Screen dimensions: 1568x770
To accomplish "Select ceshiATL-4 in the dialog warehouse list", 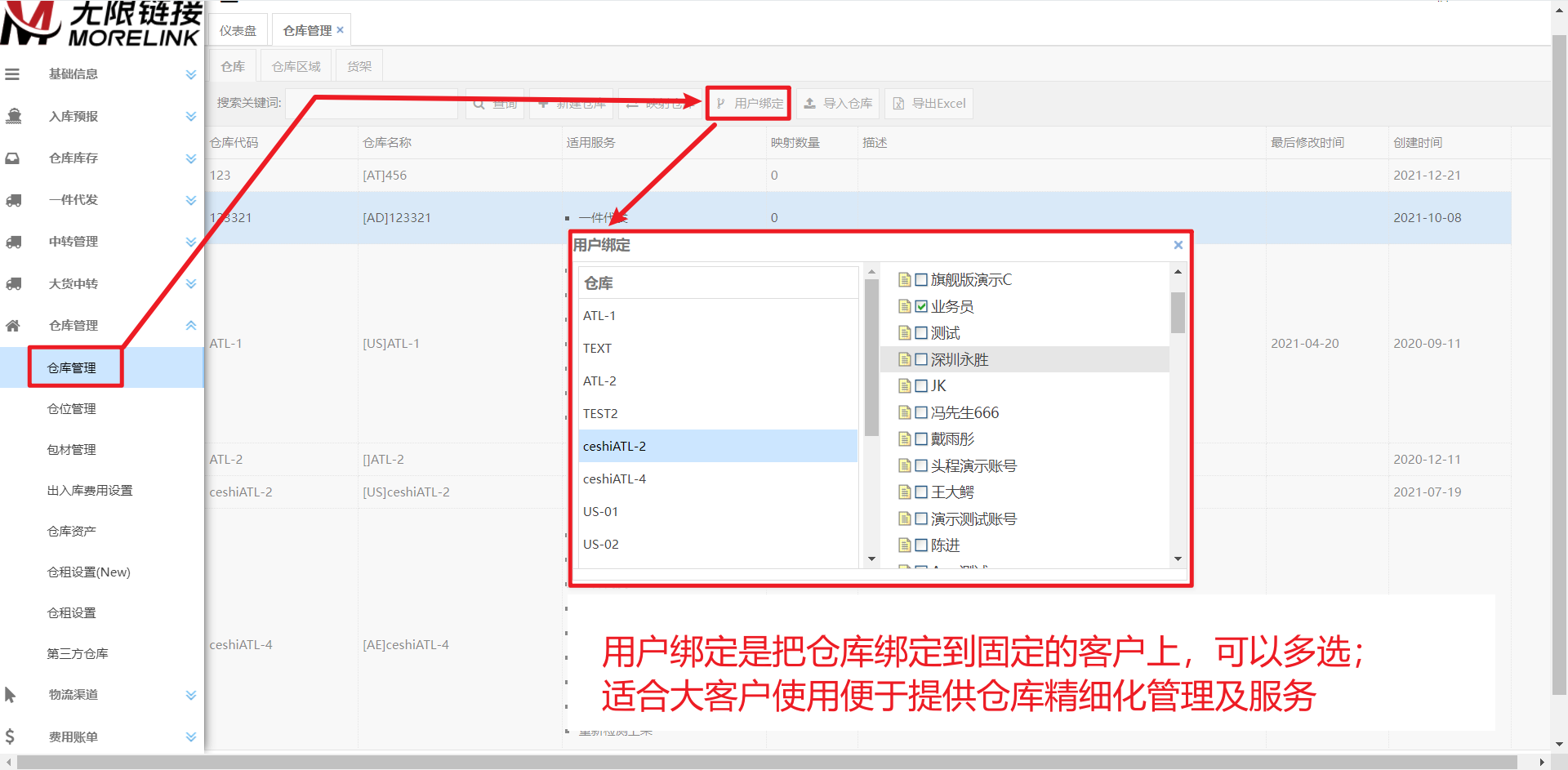I will coord(718,479).
